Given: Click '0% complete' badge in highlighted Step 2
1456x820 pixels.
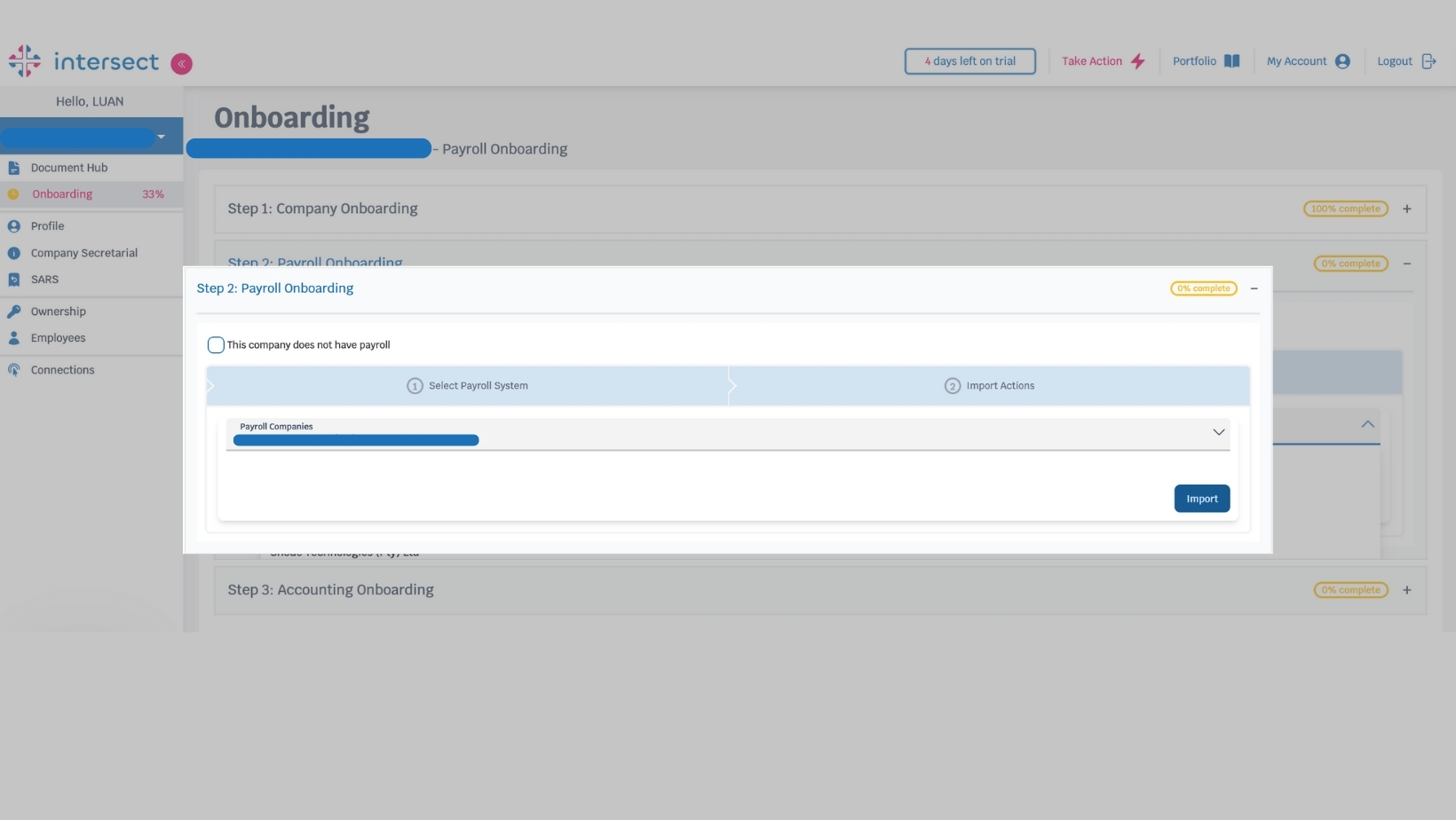Looking at the screenshot, I should click(x=1203, y=288).
